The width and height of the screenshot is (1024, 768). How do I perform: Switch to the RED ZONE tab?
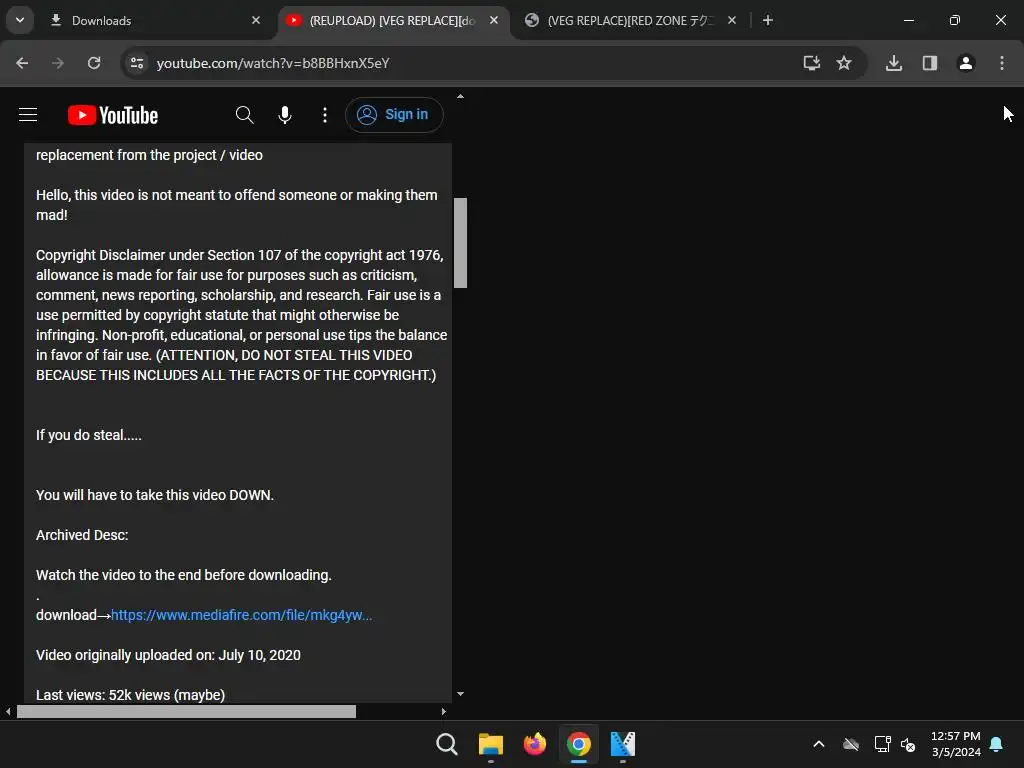click(x=630, y=20)
